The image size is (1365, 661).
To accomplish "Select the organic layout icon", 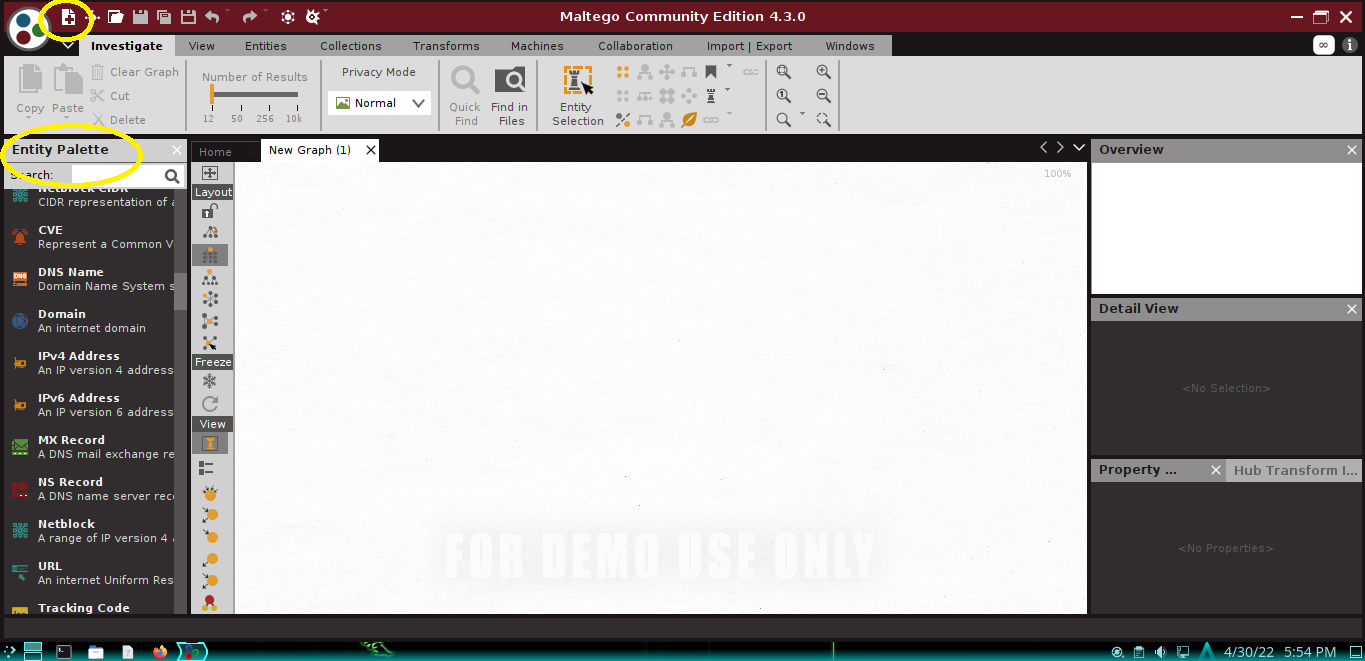I will point(210,320).
